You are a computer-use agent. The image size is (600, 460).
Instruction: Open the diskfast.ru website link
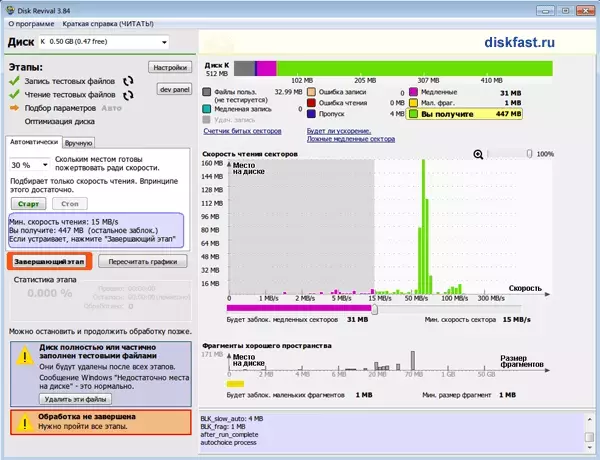519,42
